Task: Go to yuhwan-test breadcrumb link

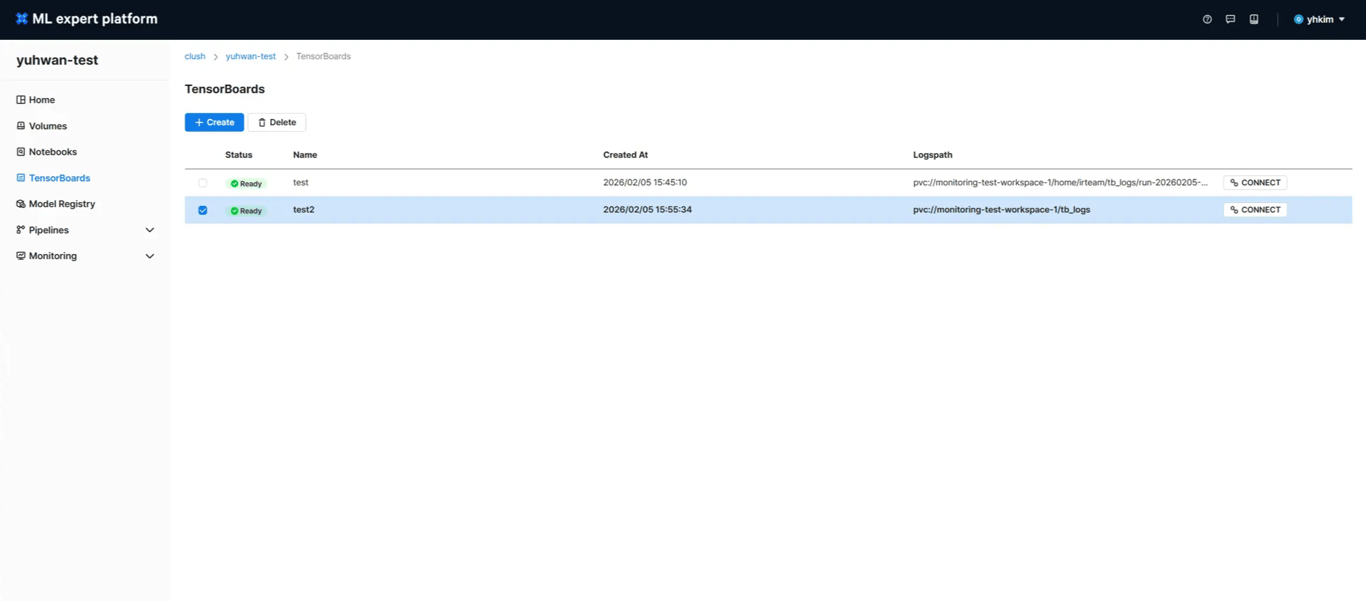Action: coord(251,56)
